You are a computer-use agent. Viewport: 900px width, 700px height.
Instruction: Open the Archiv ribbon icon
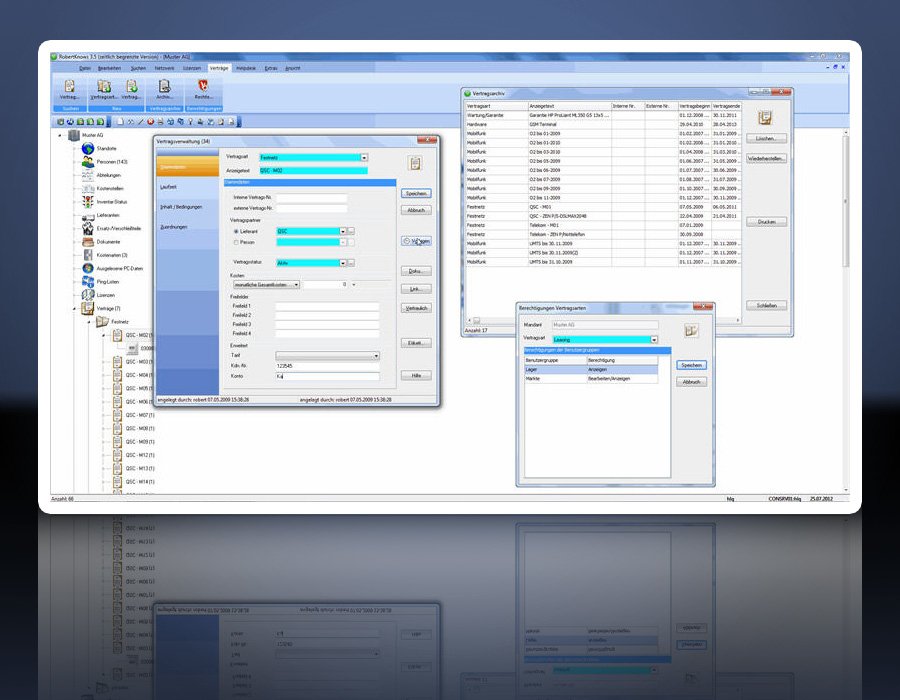point(164,87)
